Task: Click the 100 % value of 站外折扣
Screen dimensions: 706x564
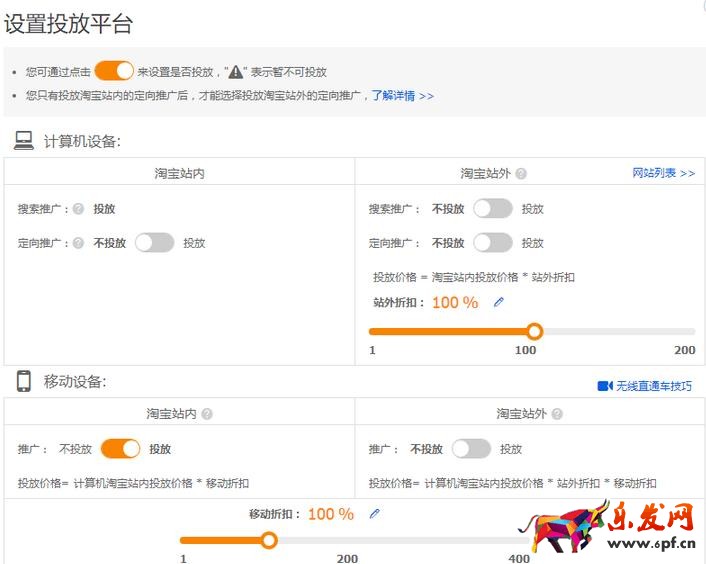Action: [455, 302]
